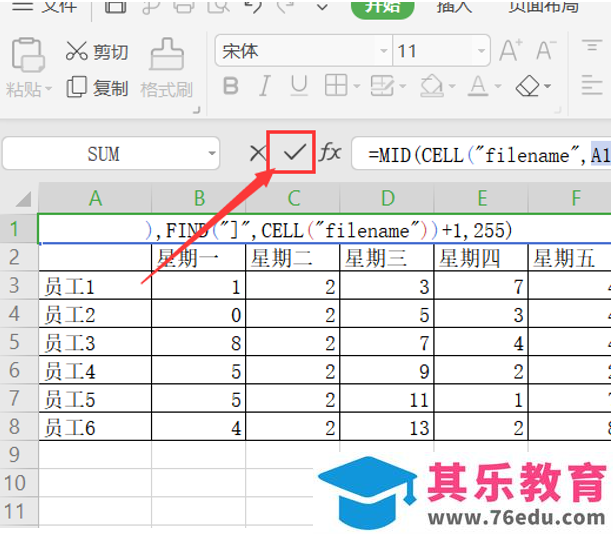
Task: Select row 1 header
Action: tap(19, 229)
